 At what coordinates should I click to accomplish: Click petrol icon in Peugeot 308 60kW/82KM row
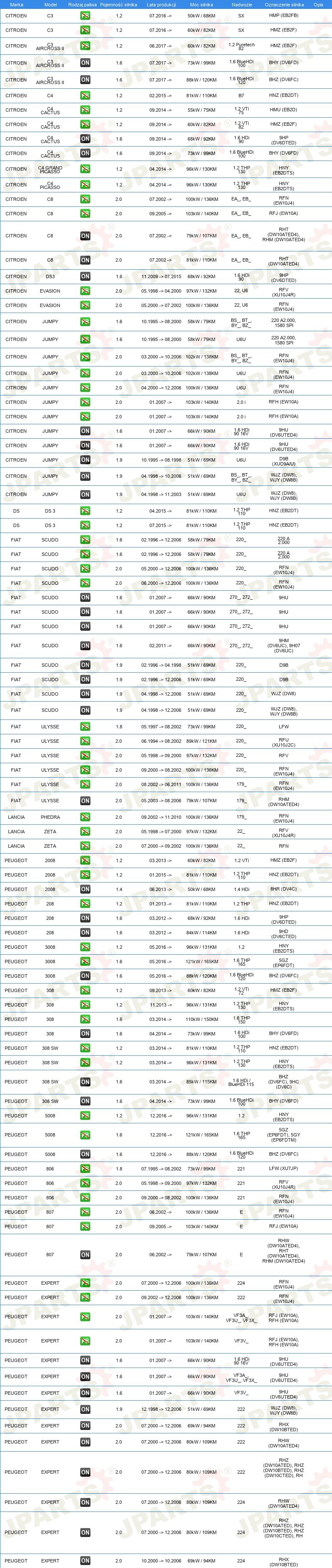(x=85, y=990)
